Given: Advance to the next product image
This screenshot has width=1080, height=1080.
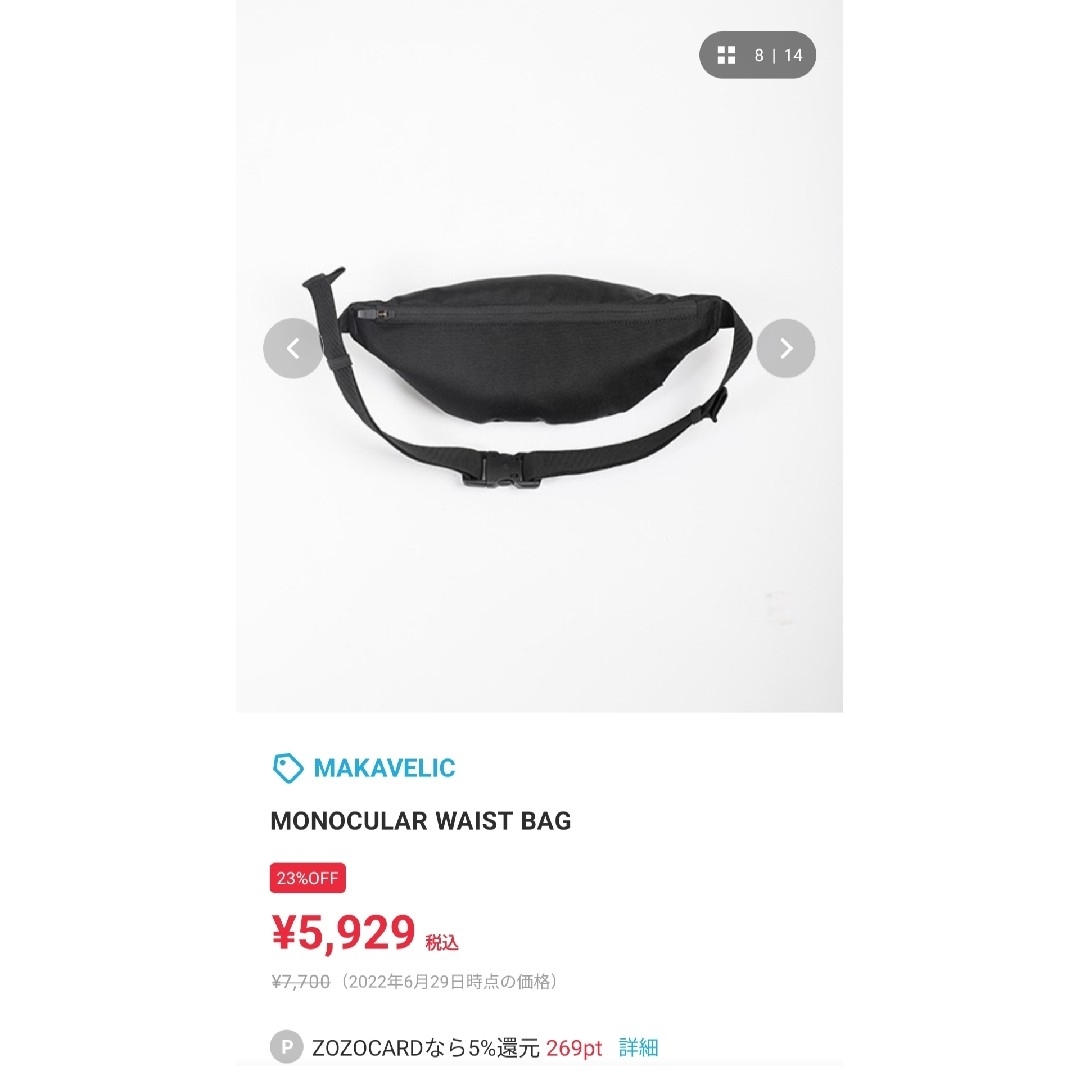Looking at the screenshot, I should tap(786, 348).
